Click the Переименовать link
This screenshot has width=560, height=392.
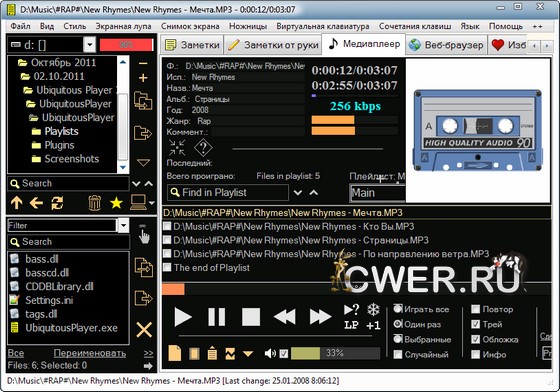click(90, 353)
